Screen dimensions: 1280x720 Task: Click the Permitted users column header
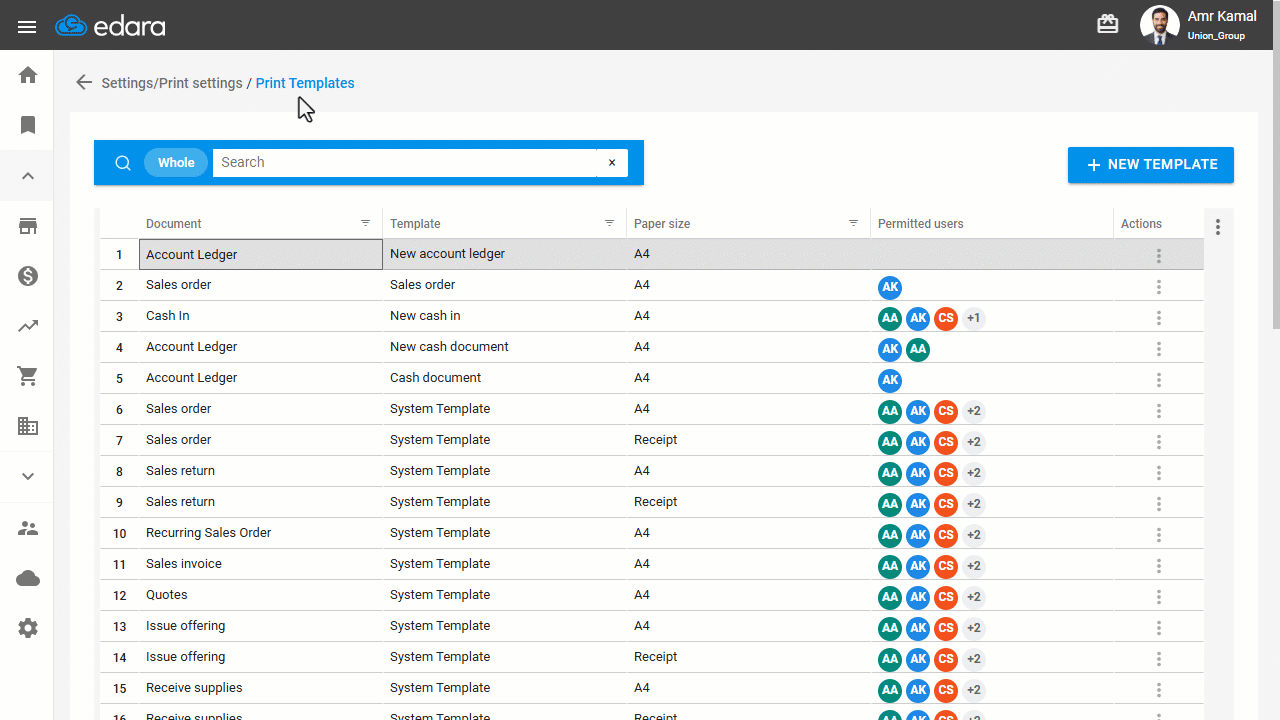(991, 224)
